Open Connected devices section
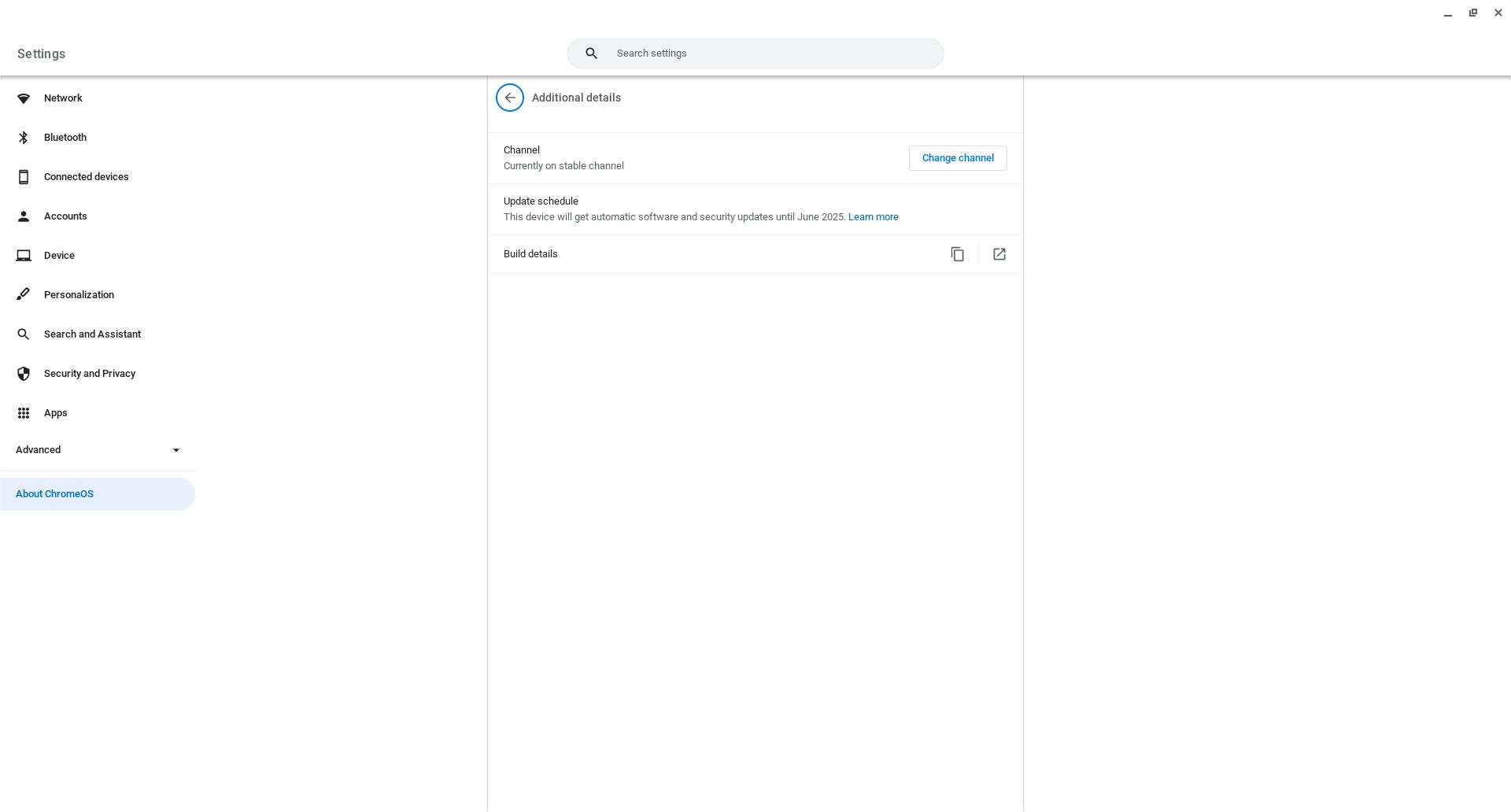Screen dimensions: 1511x812 (x=98, y=177)
